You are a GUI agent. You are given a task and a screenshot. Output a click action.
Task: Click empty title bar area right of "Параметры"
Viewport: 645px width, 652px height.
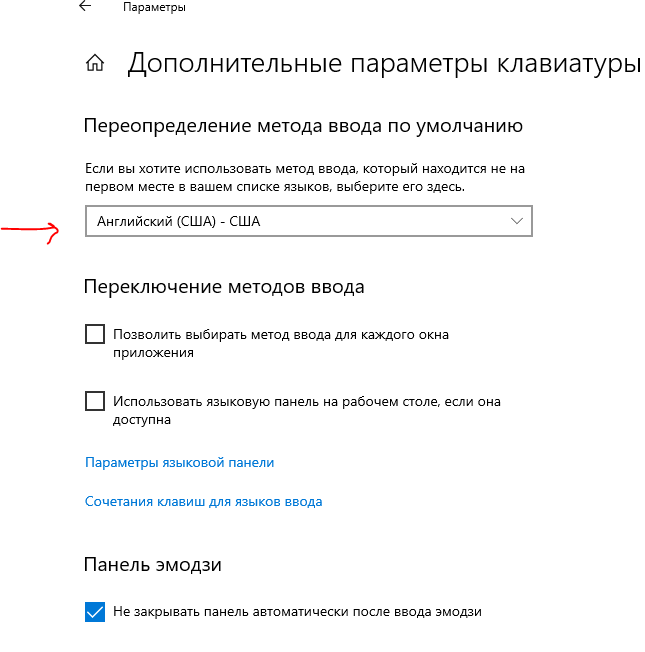pyautogui.click(x=400, y=7)
